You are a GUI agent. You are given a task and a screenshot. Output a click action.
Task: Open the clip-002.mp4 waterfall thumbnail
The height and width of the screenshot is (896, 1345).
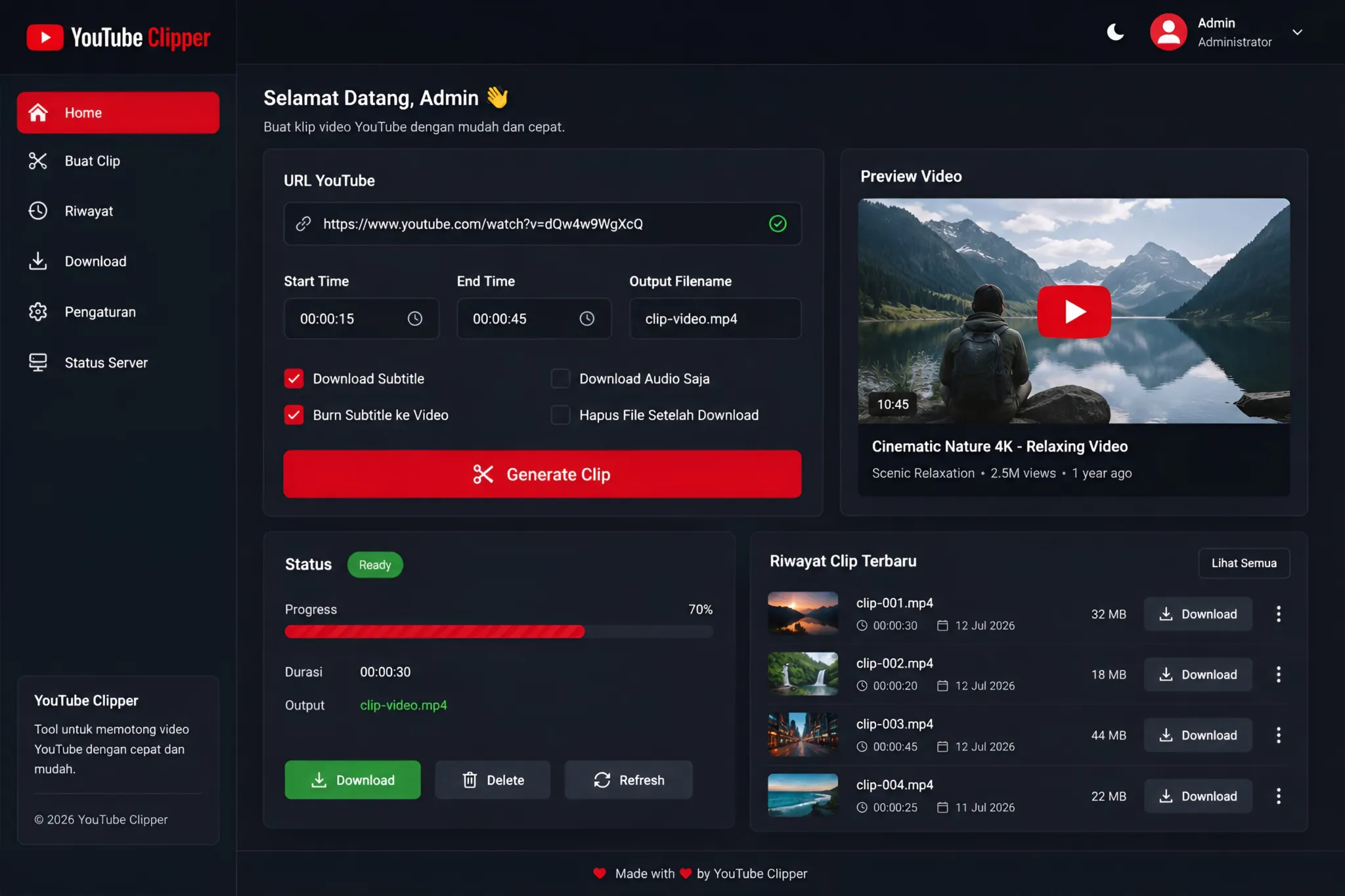click(803, 673)
